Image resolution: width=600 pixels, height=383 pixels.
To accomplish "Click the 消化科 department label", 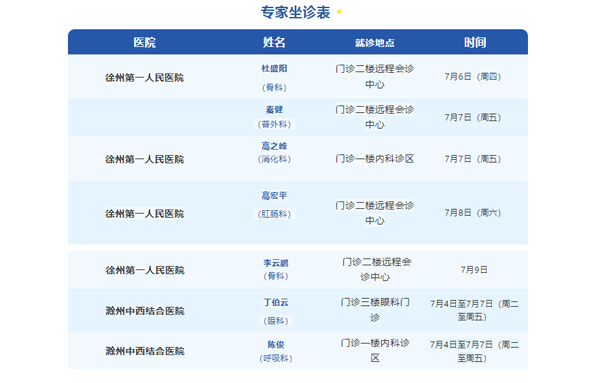I will pyautogui.click(x=274, y=159).
